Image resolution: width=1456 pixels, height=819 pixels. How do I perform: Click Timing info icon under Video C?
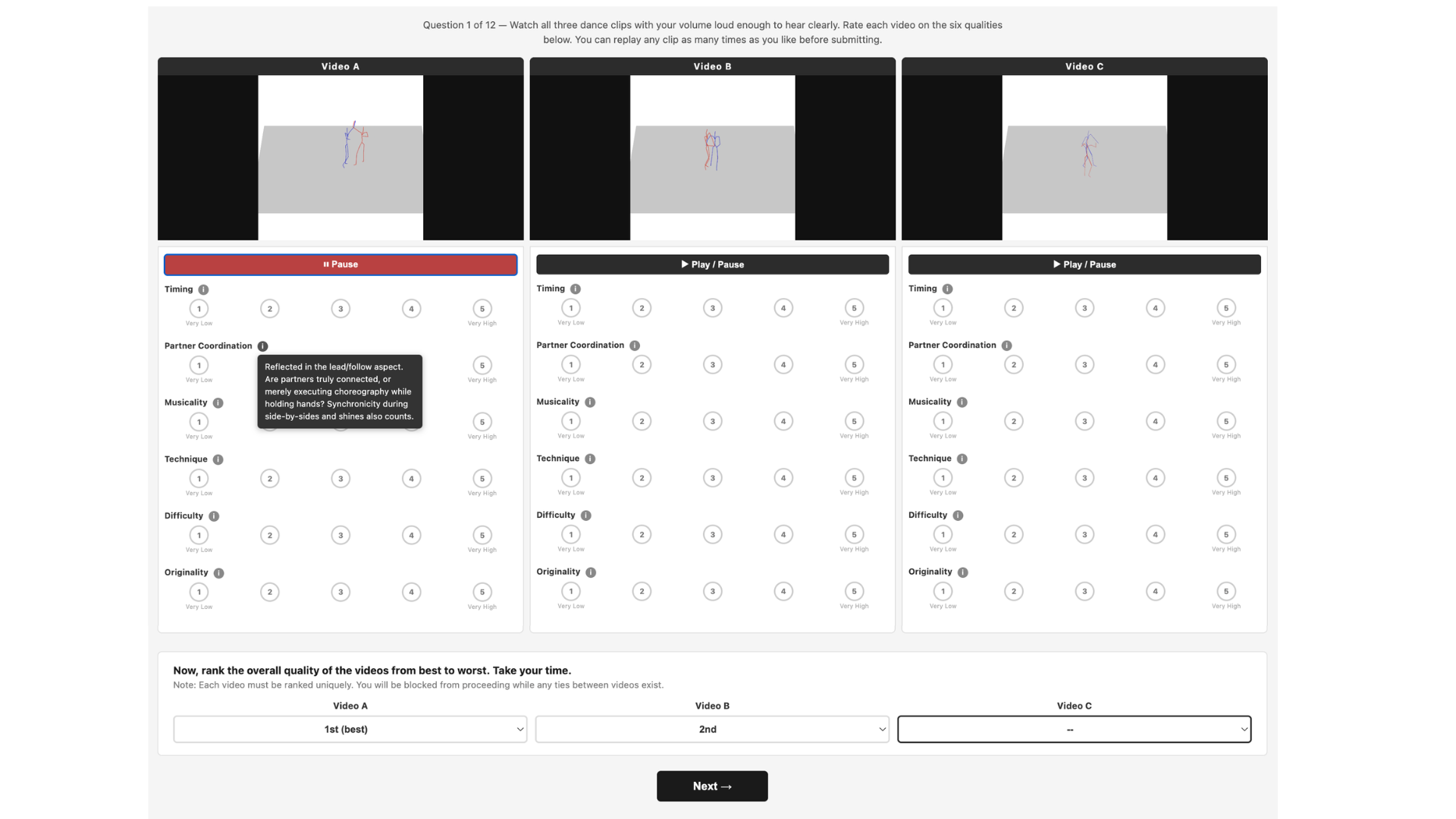tap(947, 289)
